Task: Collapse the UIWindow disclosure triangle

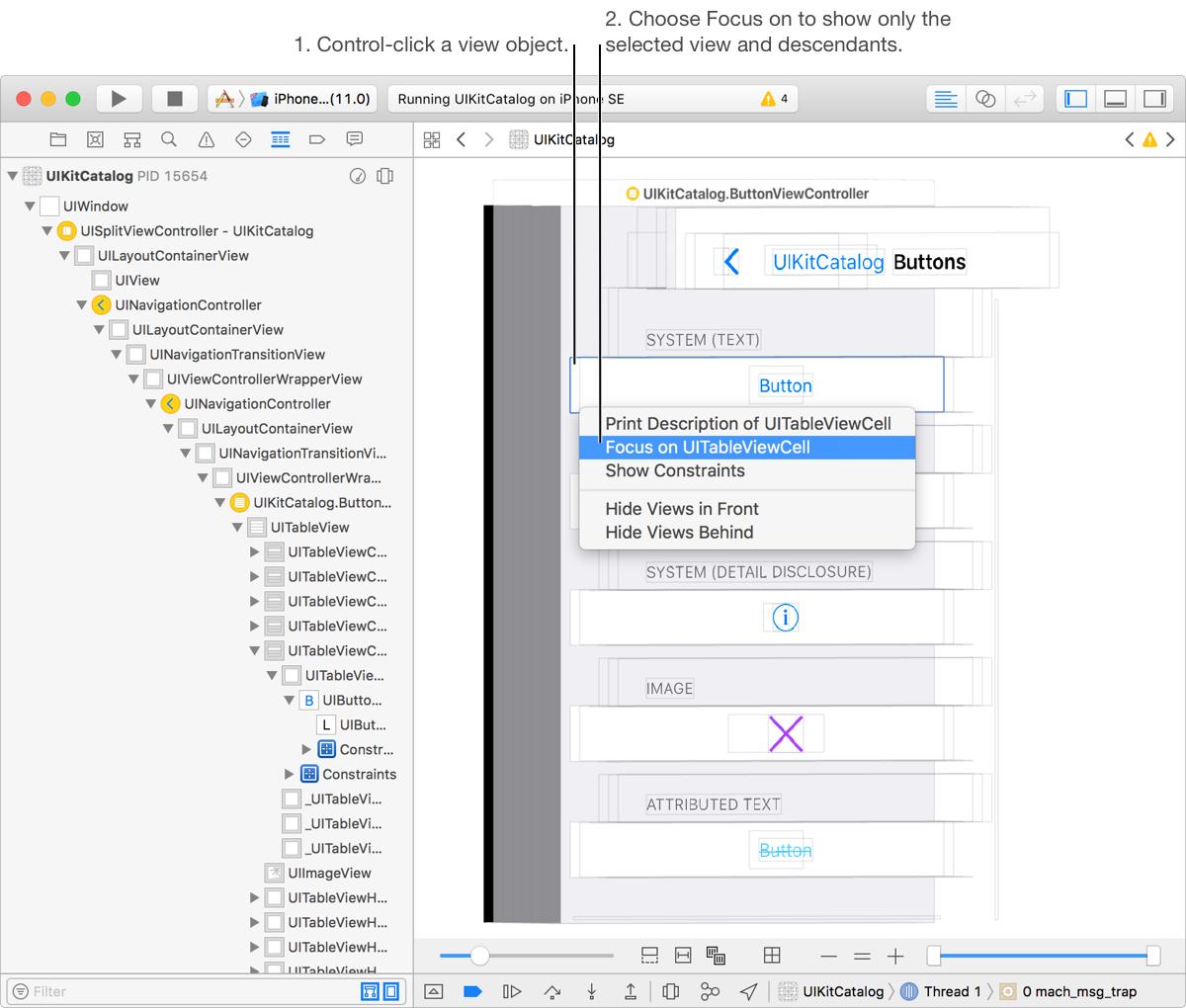Action: coord(30,207)
